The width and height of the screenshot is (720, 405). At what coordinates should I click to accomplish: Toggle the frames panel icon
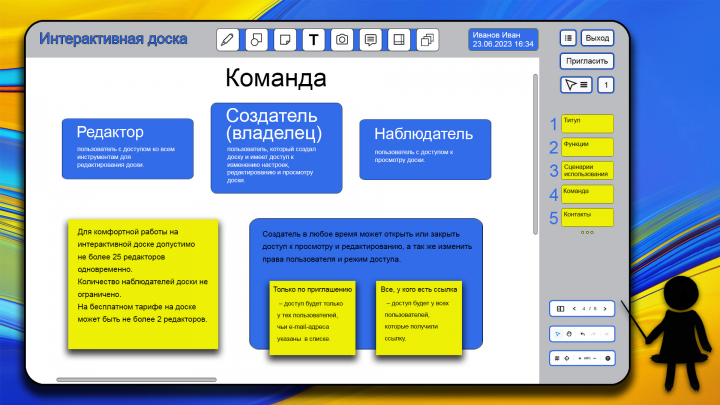(x=560, y=309)
